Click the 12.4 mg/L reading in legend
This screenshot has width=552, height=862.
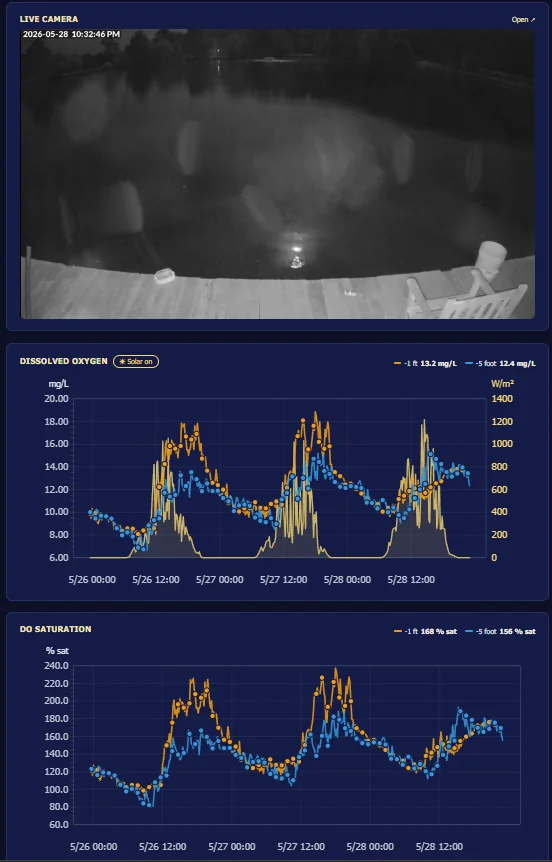tap(518, 363)
